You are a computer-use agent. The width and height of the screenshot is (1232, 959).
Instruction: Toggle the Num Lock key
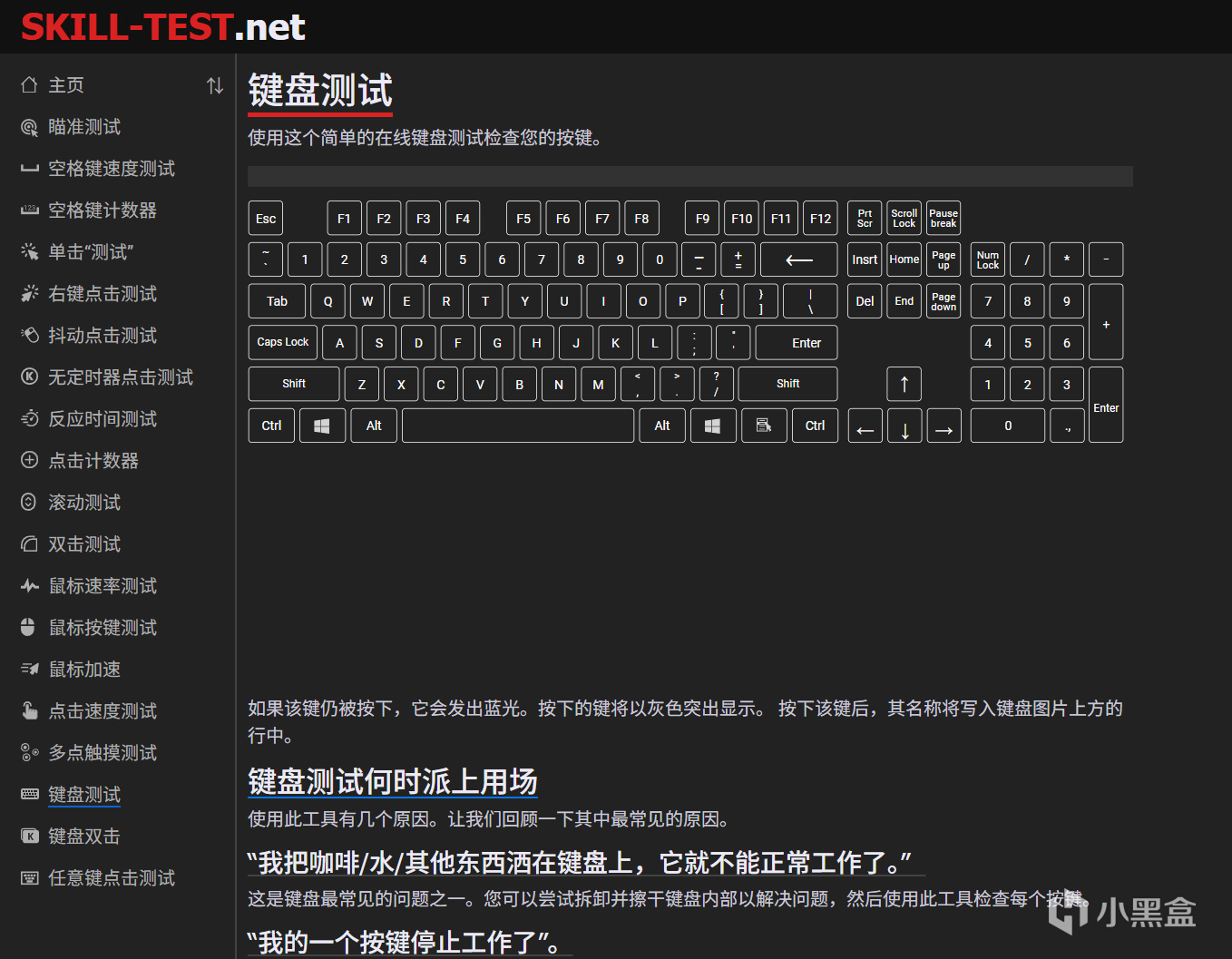coord(988,259)
